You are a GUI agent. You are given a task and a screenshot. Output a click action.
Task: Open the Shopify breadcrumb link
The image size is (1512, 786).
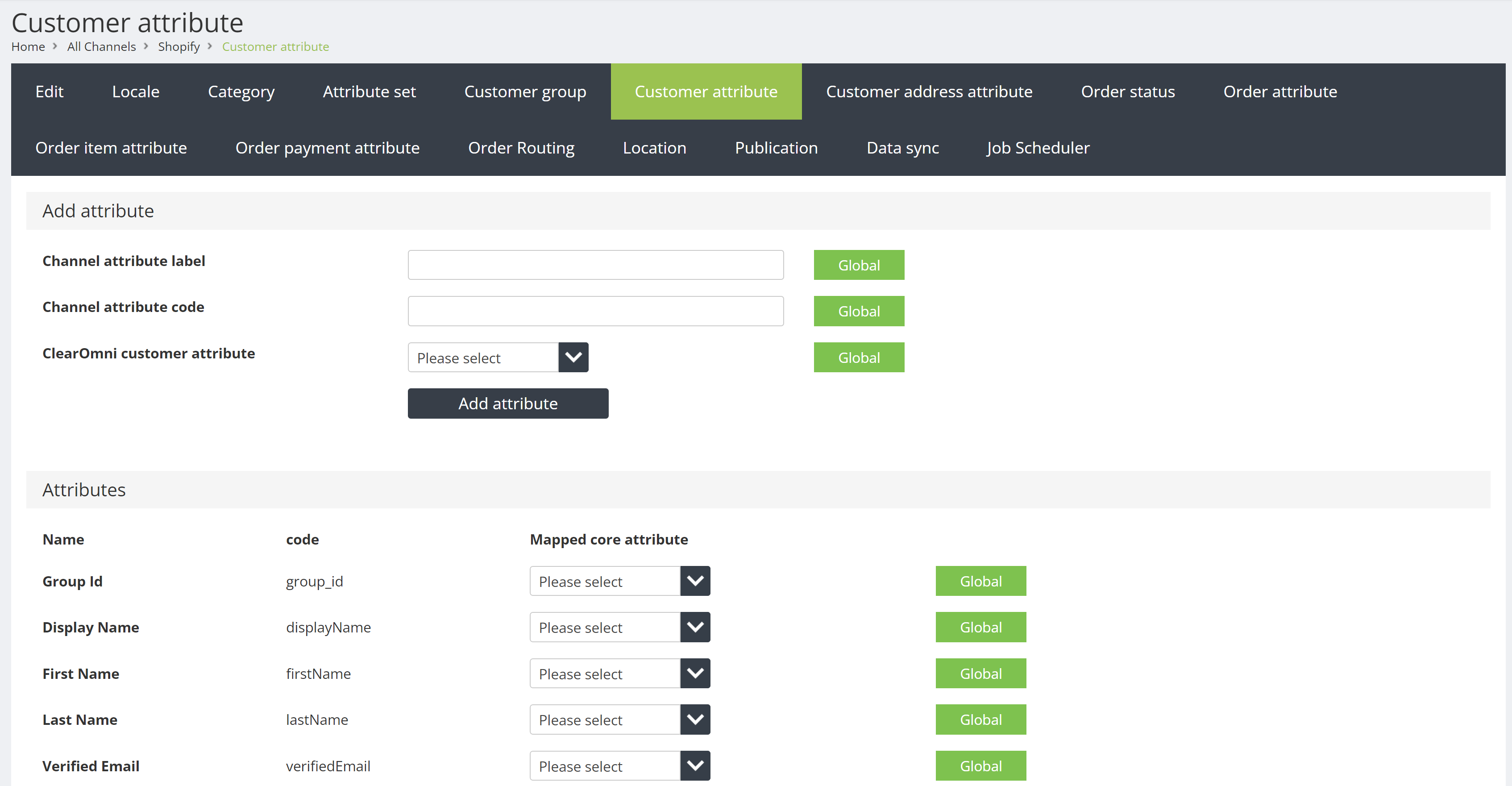(179, 46)
